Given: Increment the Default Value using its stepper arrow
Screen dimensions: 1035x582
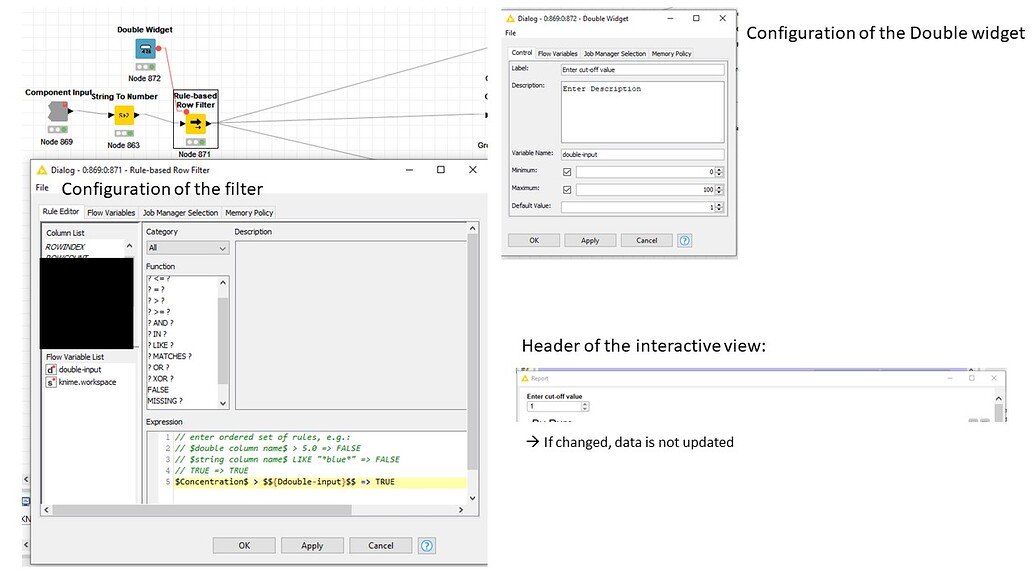Looking at the screenshot, I should coord(718,204).
